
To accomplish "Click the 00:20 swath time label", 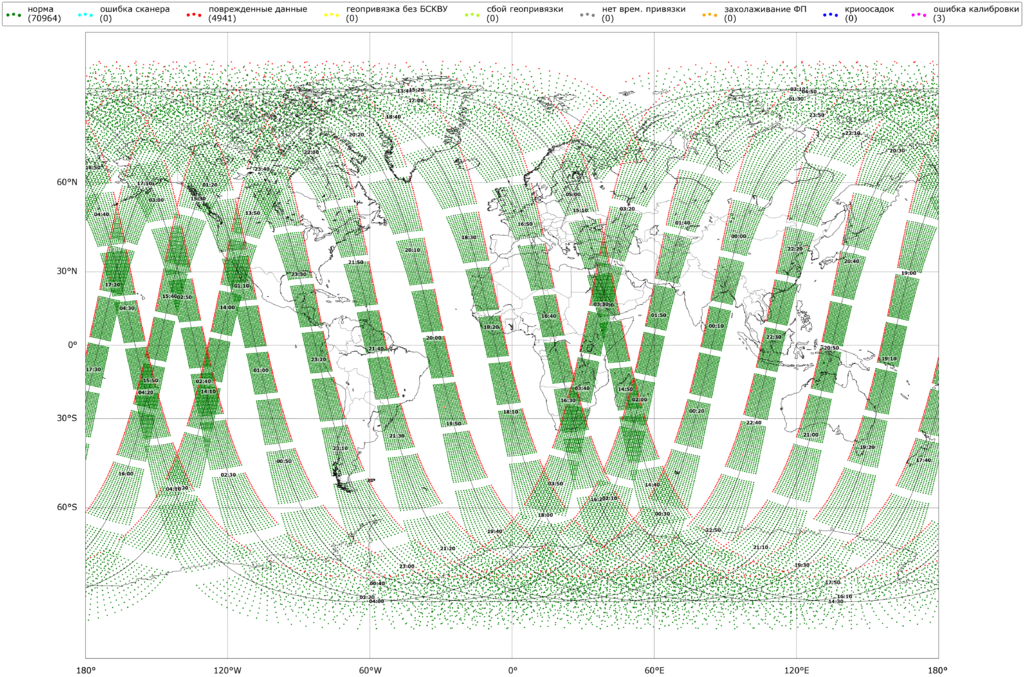I will (x=697, y=411).
